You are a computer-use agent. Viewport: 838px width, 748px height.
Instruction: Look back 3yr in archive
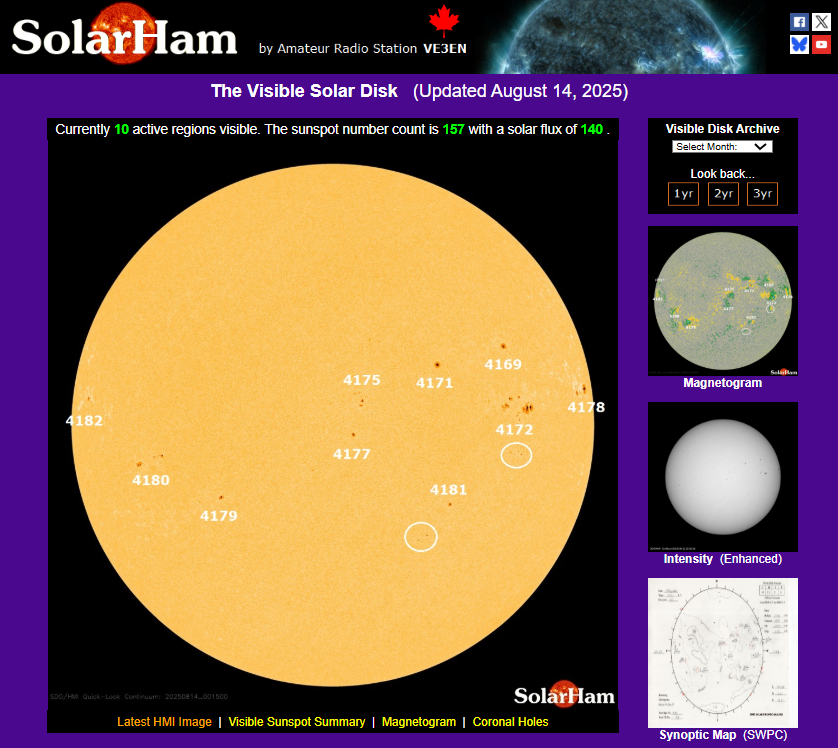point(762,194)
